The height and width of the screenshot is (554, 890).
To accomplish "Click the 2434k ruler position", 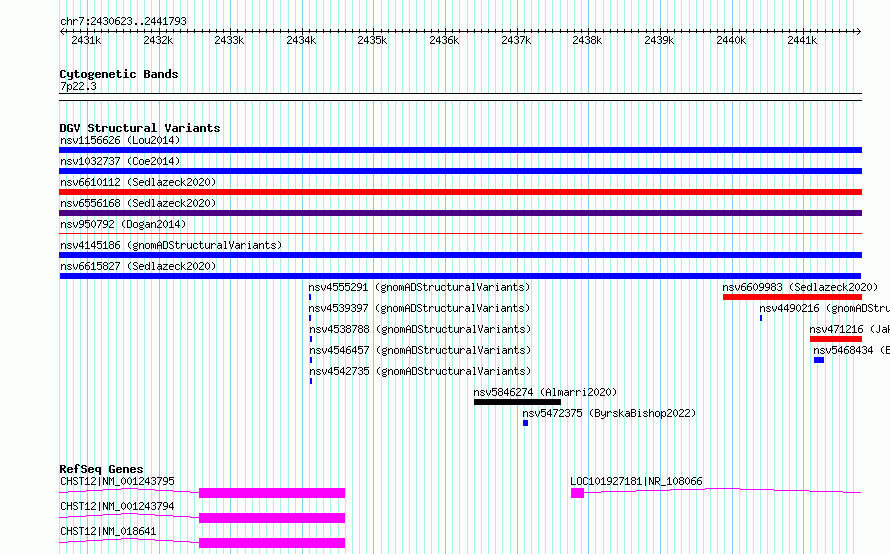I will click(301, 40).
